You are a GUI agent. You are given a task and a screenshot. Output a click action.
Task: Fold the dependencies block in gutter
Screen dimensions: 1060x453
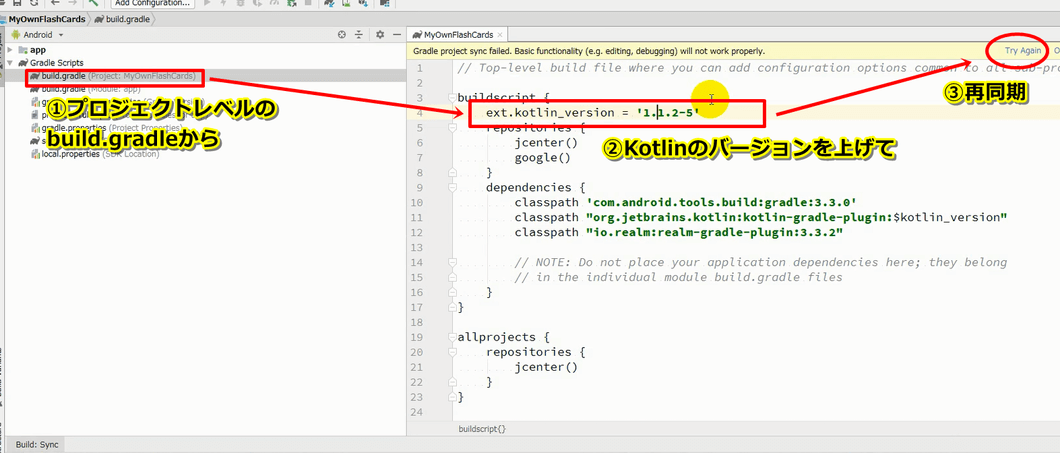452,187
